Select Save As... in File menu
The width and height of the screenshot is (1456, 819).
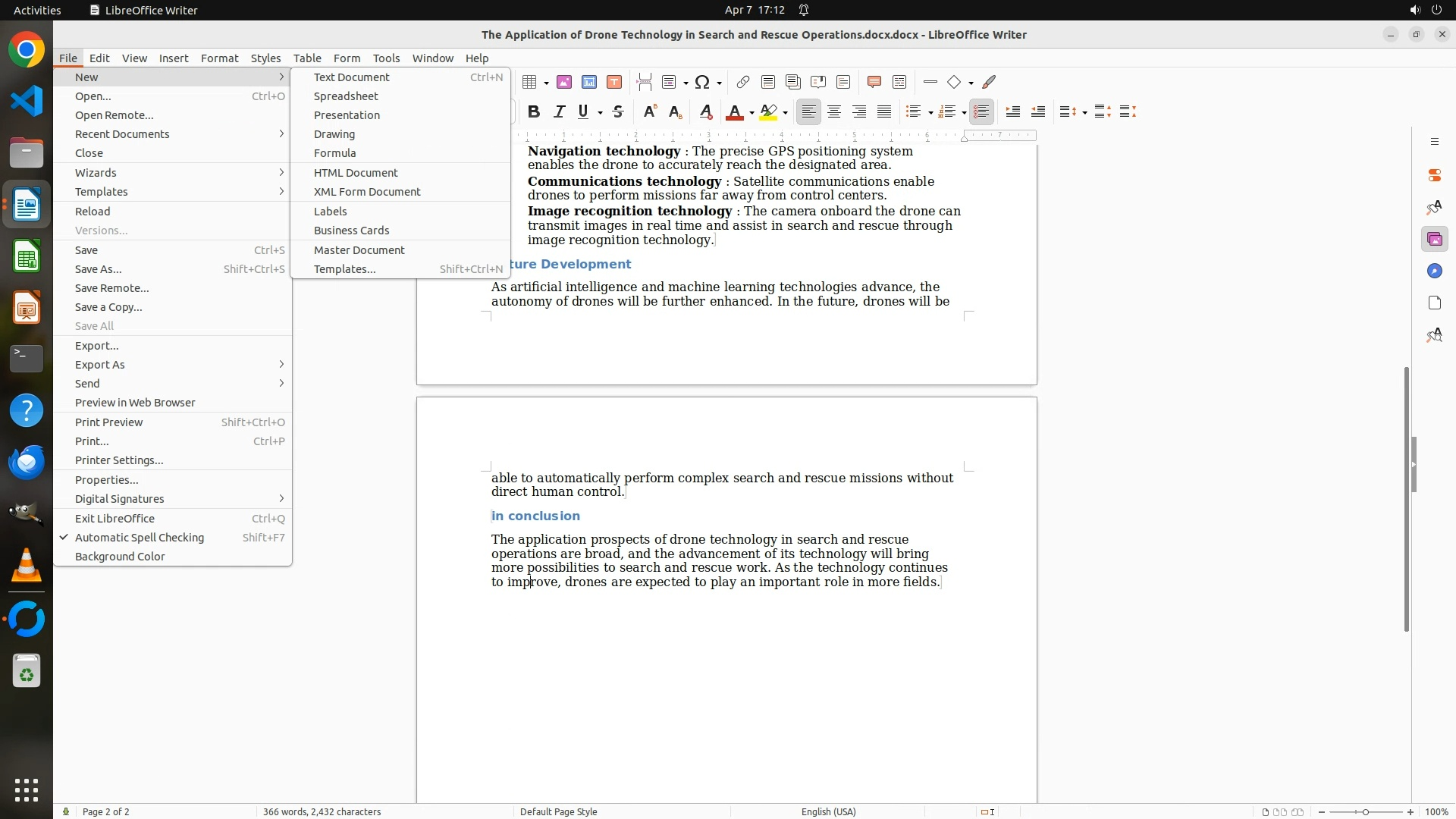click(98, 269)
